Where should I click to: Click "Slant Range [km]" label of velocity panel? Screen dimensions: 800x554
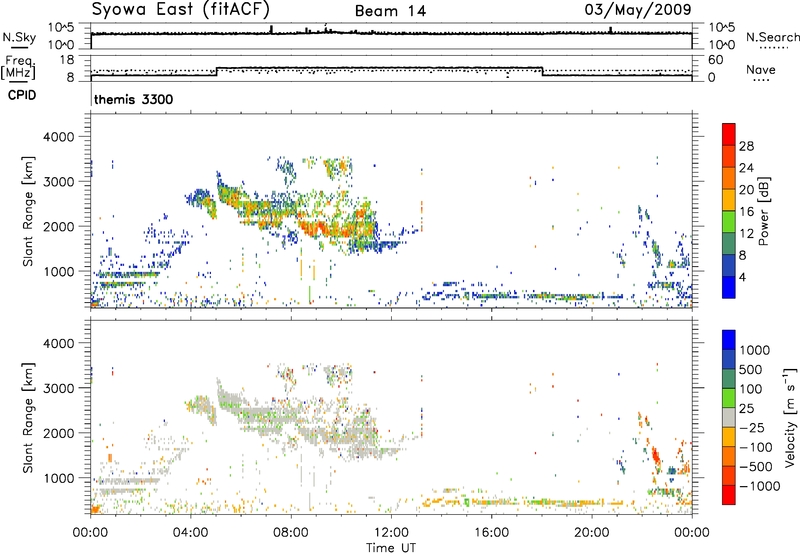pos(29,417)
